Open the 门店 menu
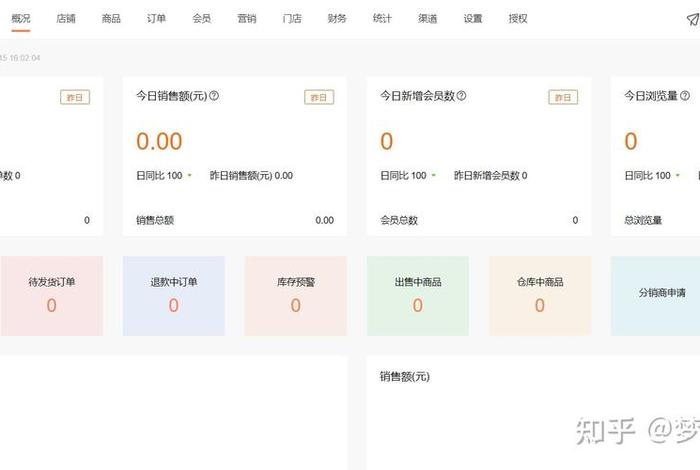 tap(292, 18)
